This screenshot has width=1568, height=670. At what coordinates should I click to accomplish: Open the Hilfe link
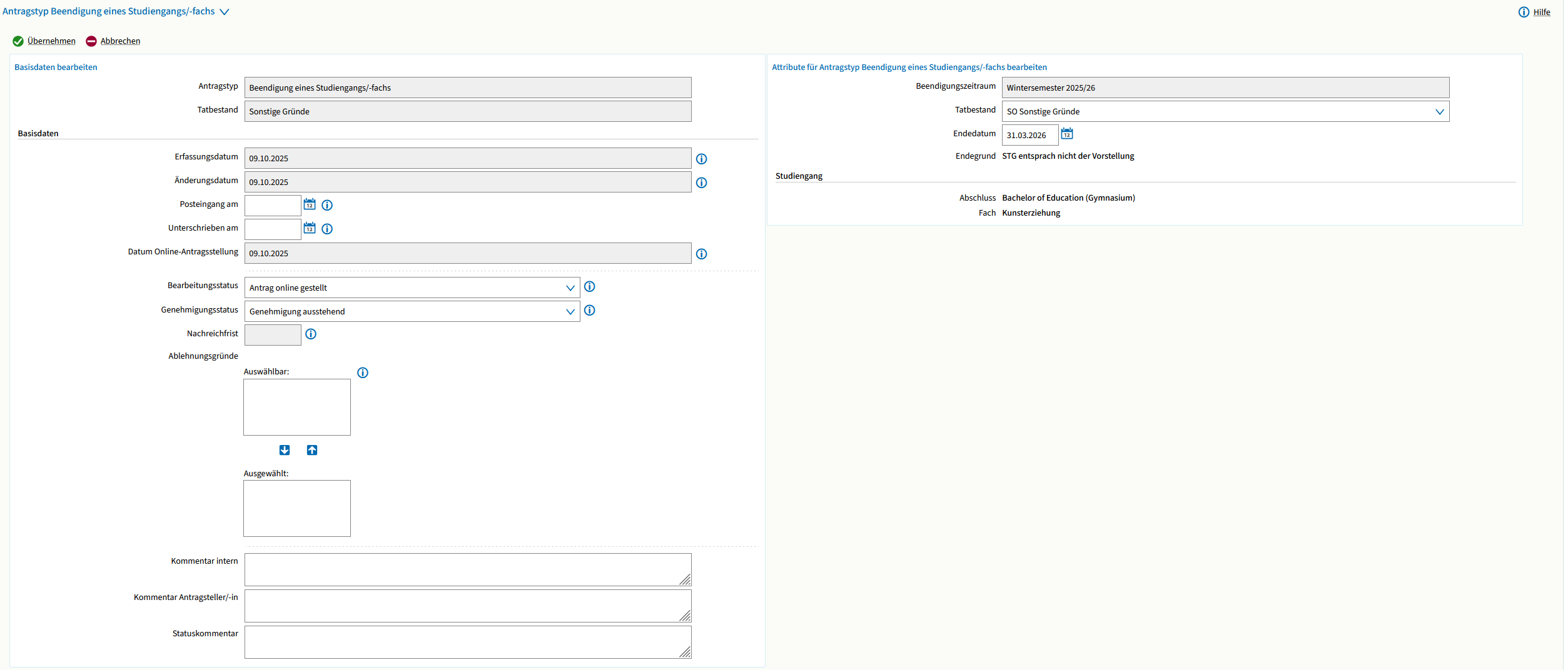[1541, 12]
